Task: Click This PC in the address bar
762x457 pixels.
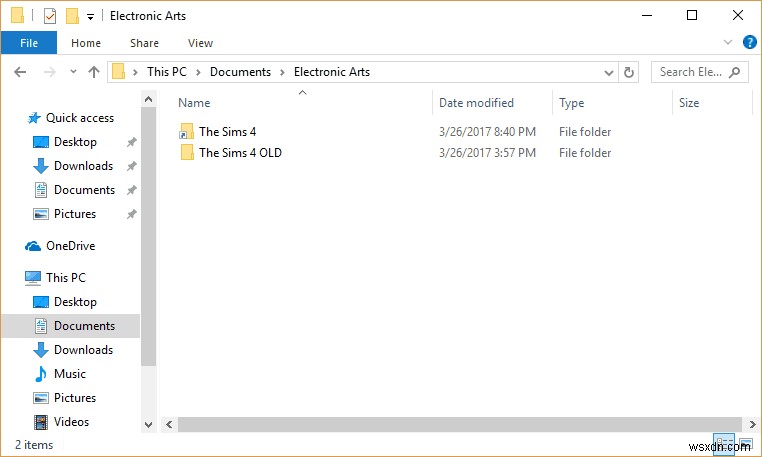Action: coord(167,72)
